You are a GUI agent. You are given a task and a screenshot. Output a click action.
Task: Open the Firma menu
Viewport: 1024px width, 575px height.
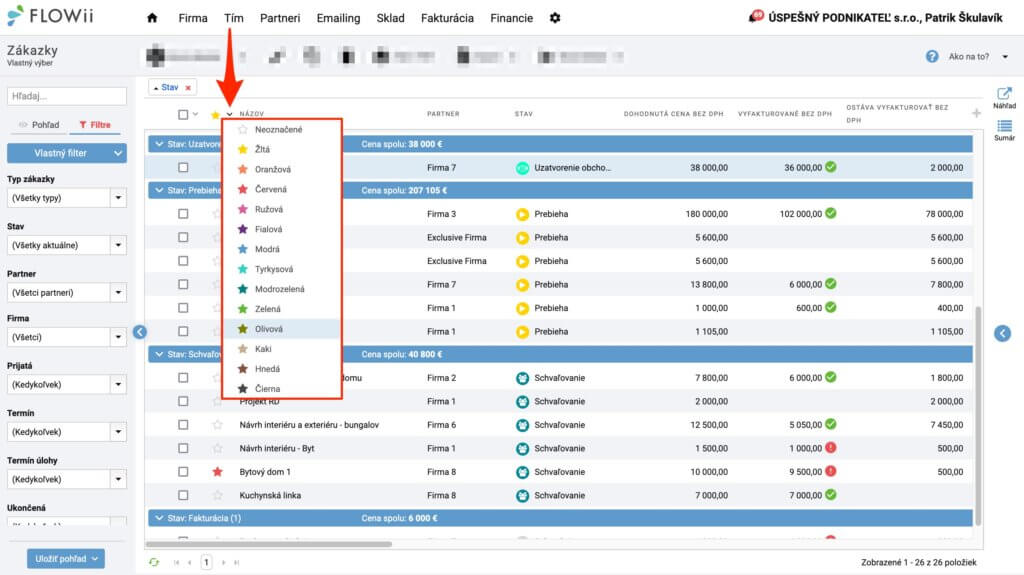coord(193,18)
